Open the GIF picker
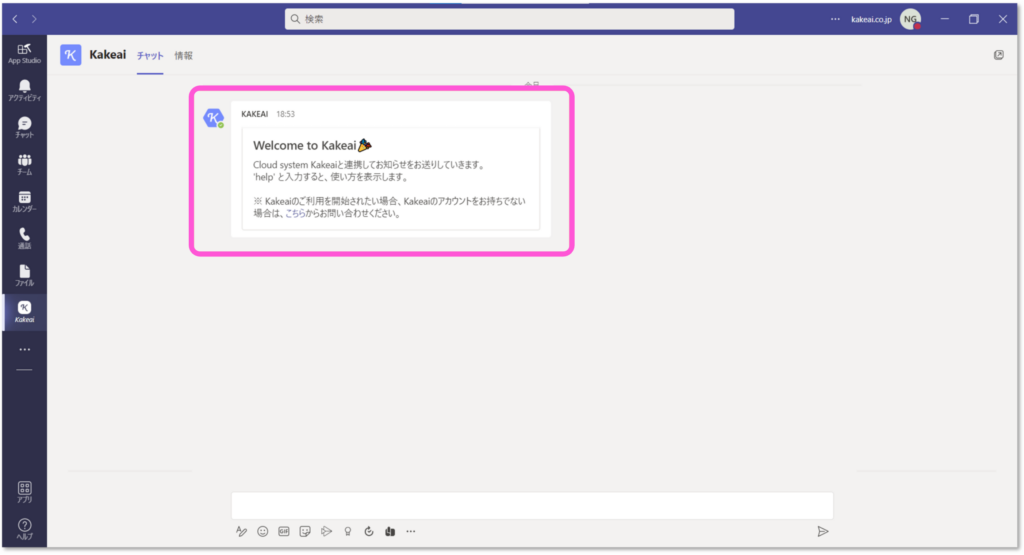1024x555 pixels. pos(283,531)
